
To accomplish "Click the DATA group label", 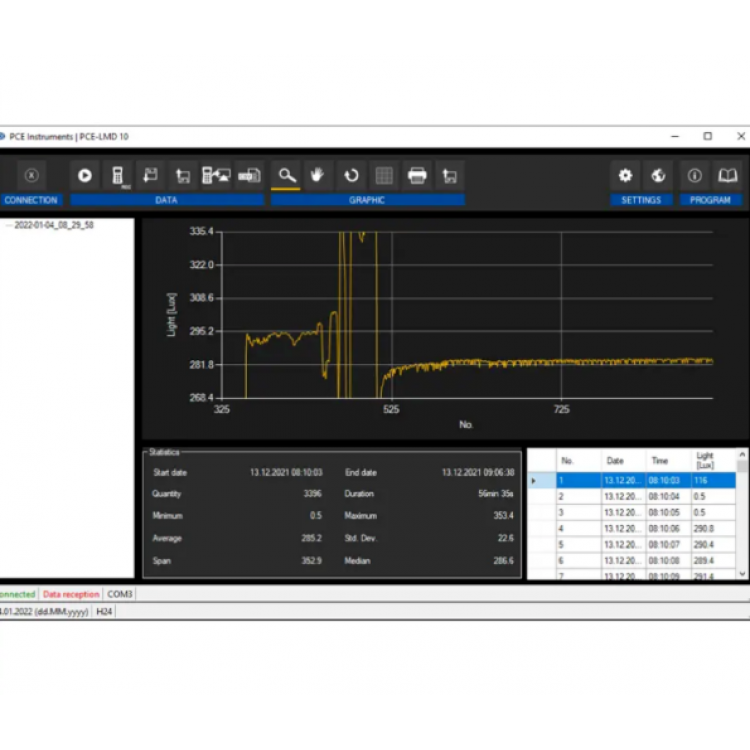I will (167, 200).
